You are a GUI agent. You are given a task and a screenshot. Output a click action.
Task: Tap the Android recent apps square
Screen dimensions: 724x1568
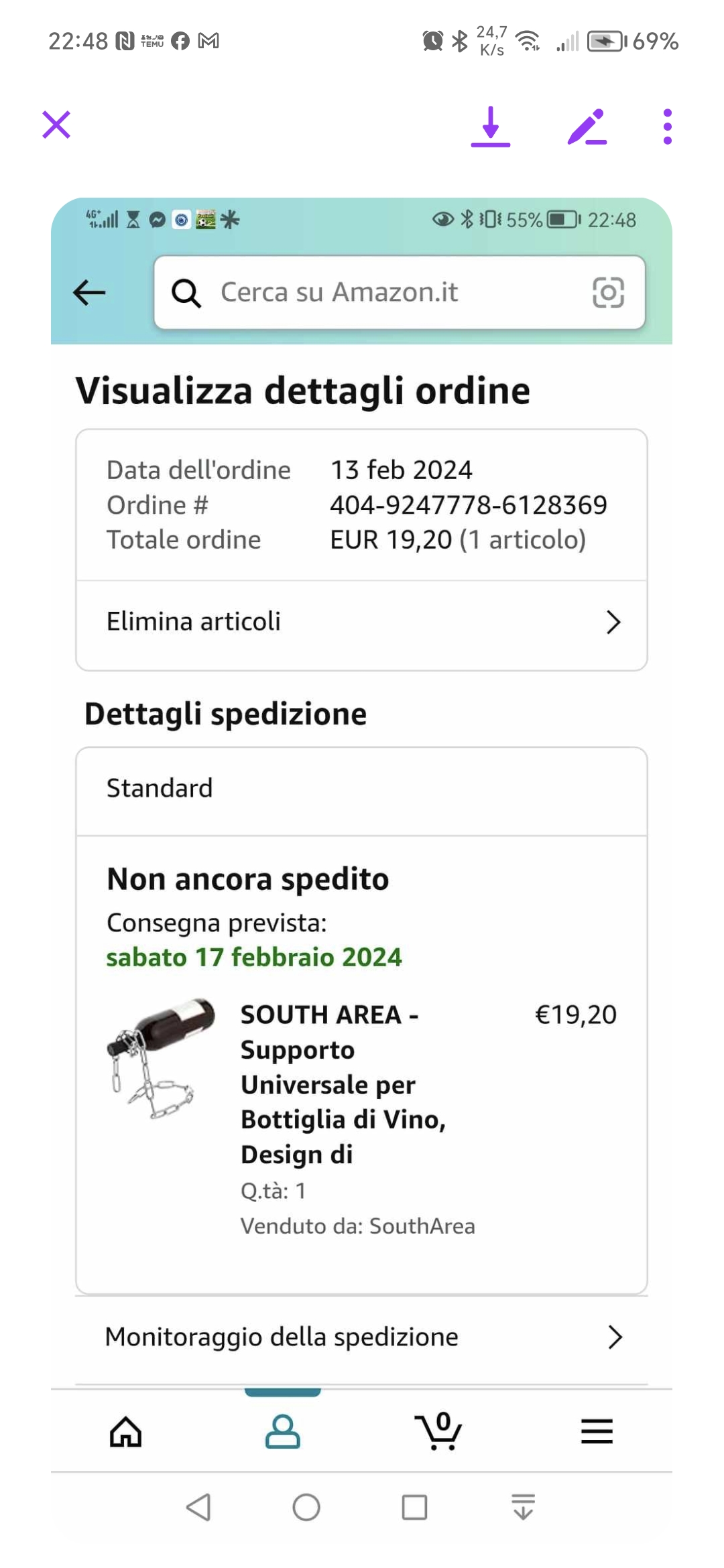[414, 1508]
